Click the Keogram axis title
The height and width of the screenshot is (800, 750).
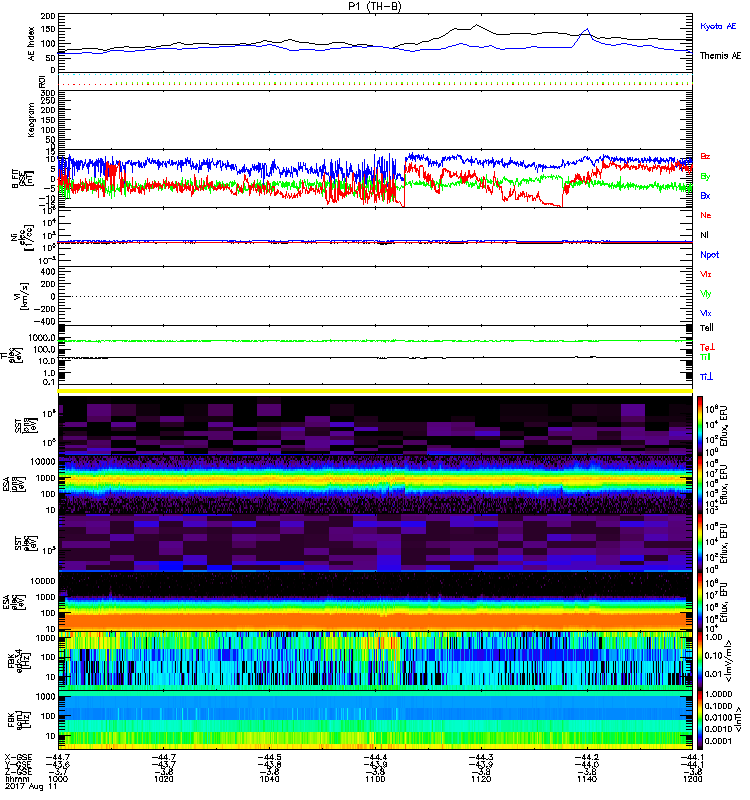31,119
